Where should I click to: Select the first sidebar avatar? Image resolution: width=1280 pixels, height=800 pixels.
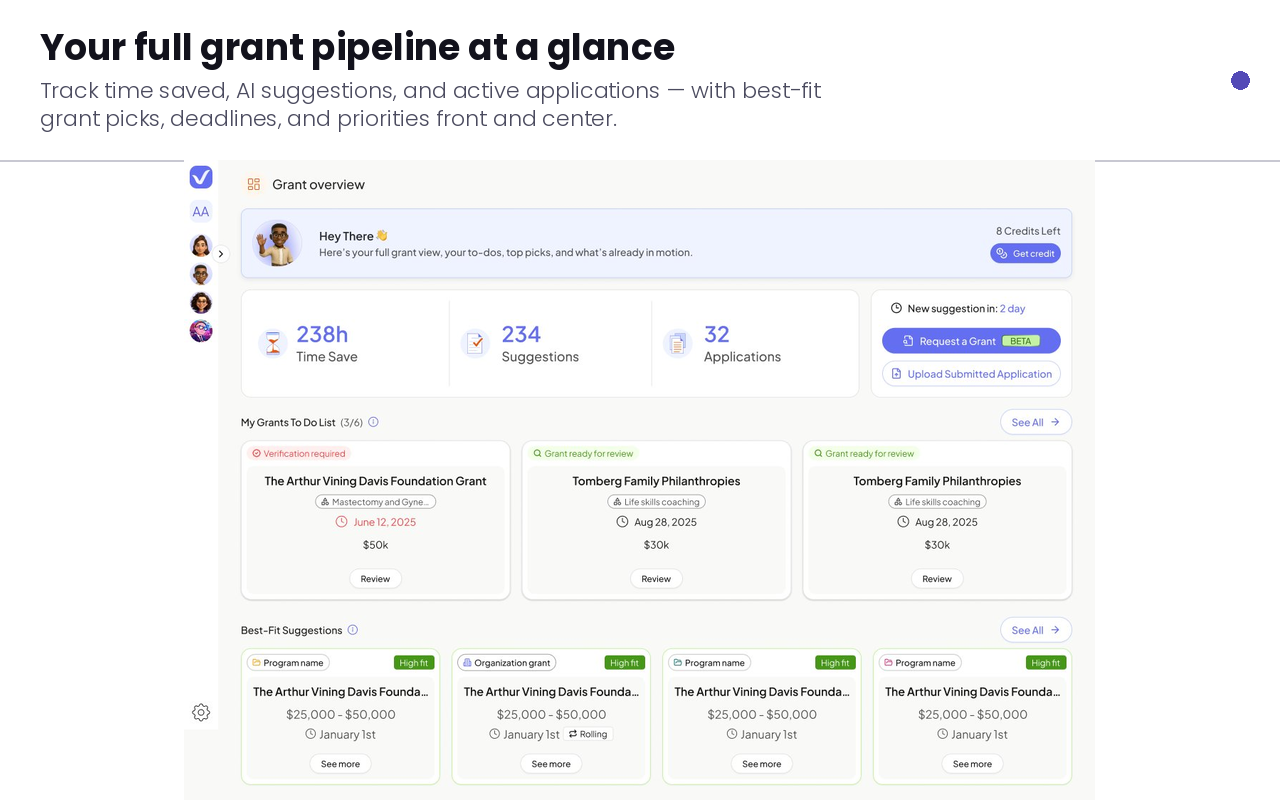pos(201,245)
